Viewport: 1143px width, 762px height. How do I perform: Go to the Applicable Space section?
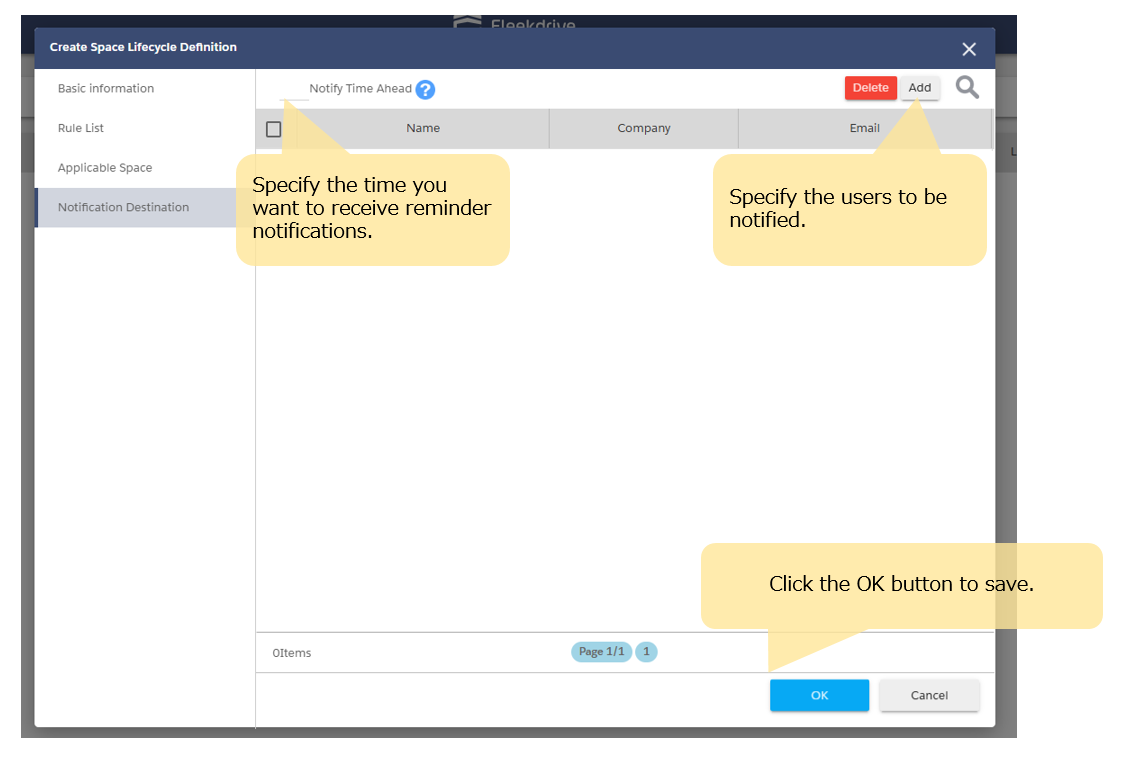tap(105, 168)
